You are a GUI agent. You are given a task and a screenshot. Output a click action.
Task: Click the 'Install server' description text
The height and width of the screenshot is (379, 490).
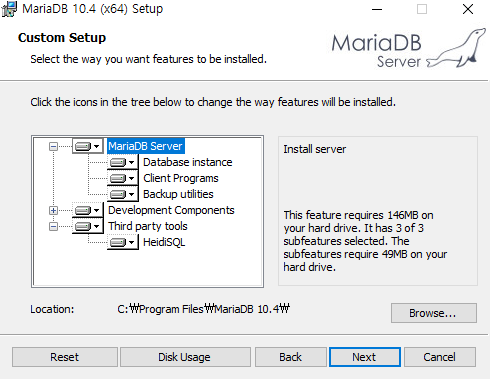pyautogui.click(x=315, y=149)
